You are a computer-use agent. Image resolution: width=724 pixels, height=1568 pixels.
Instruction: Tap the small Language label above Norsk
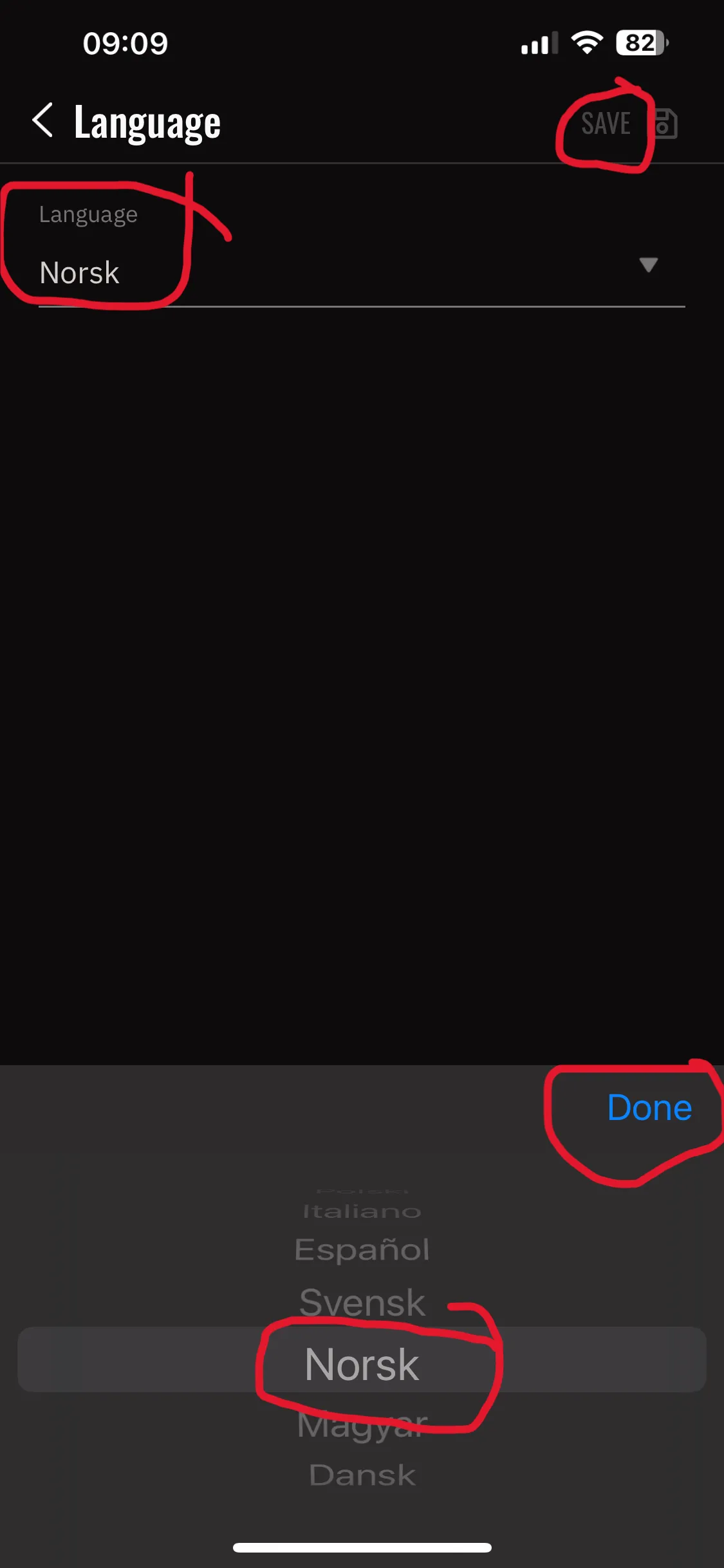88,215
